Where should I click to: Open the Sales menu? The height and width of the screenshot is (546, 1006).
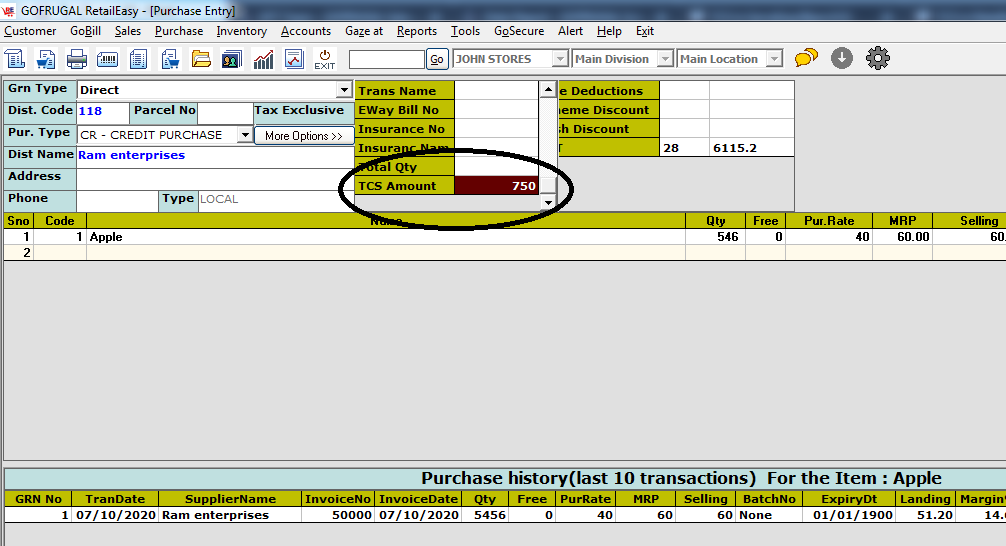coord(128,31)
